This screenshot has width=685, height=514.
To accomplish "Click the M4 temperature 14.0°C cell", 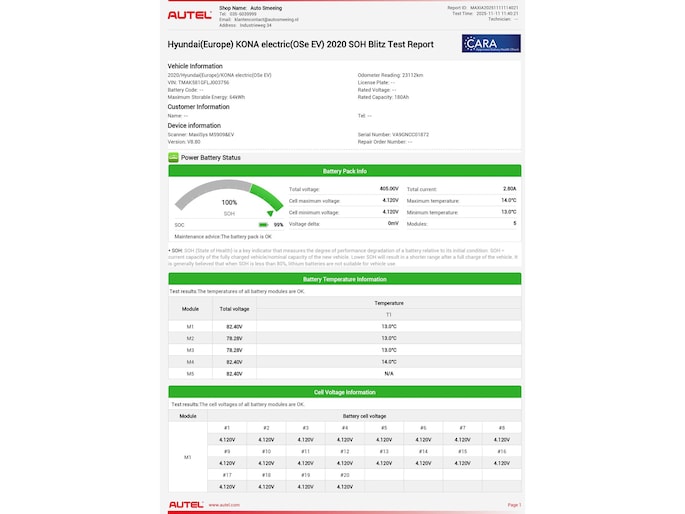I will (x=388, y=361).
